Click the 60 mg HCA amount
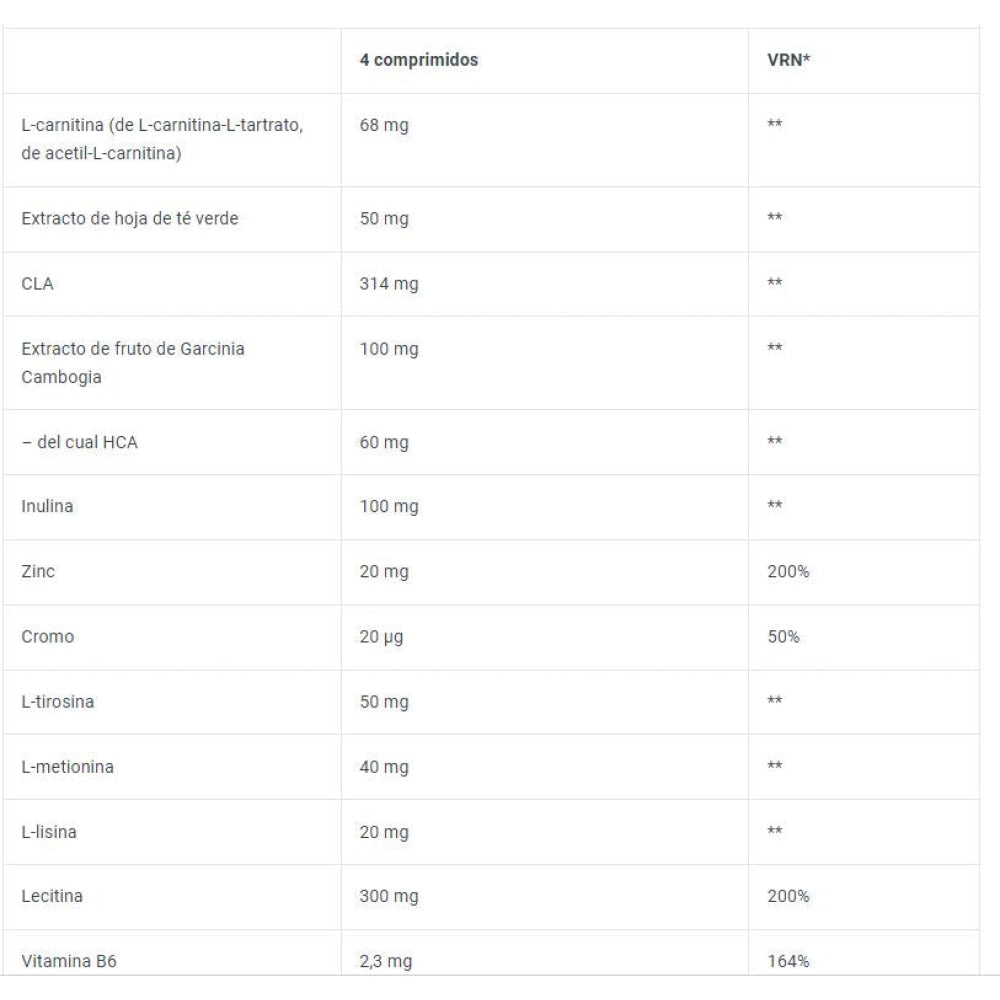1000x1000 pixels. [384, 442]
